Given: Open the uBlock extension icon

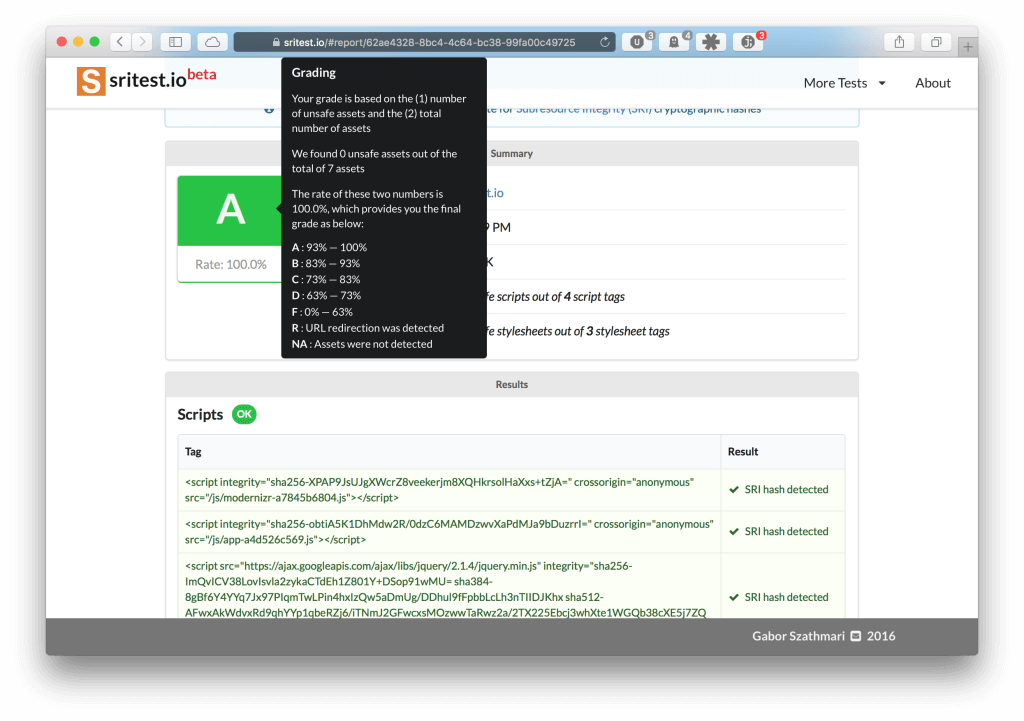Looking at the screenshot, I should 637,42.
